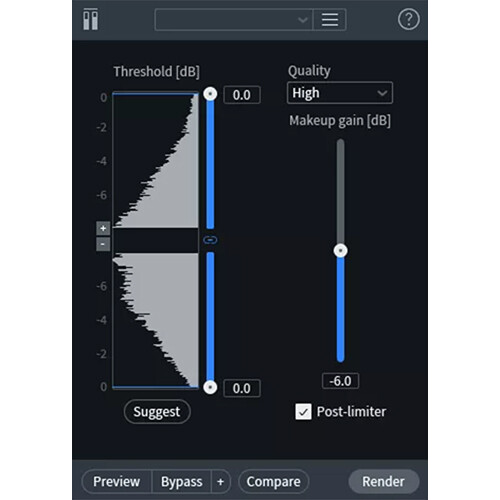The width and height of the screenshot is (500, 500).
Task: Click the Quality dropdown chevron arrow
Action: 382,93
